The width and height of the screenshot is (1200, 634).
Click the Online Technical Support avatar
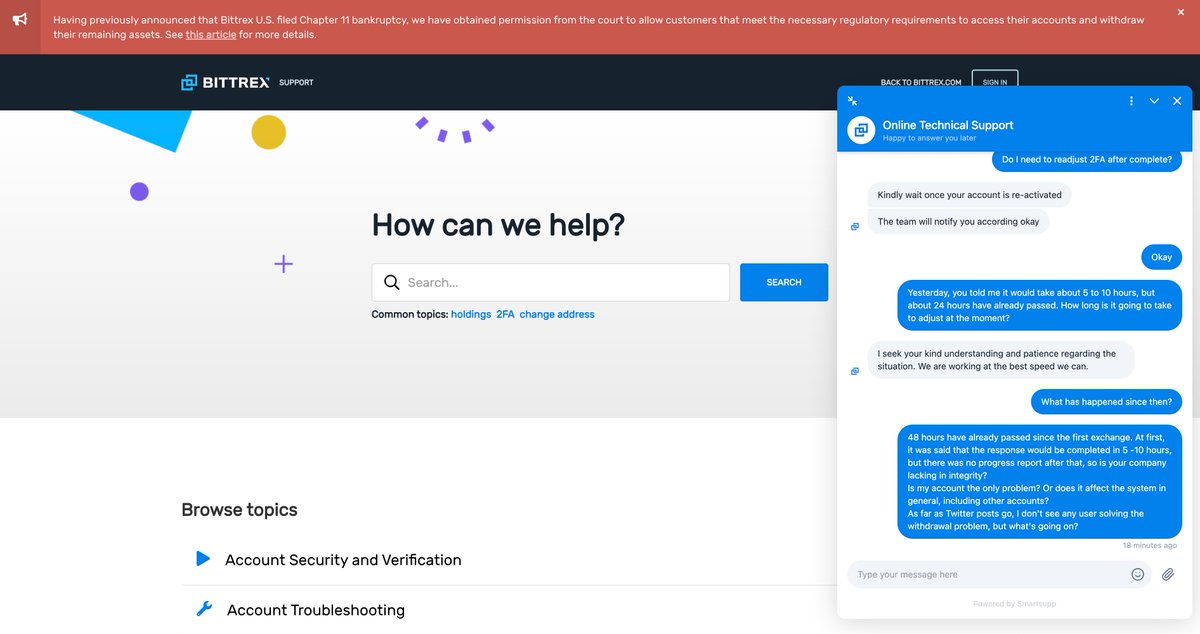(x=861, y=130)
